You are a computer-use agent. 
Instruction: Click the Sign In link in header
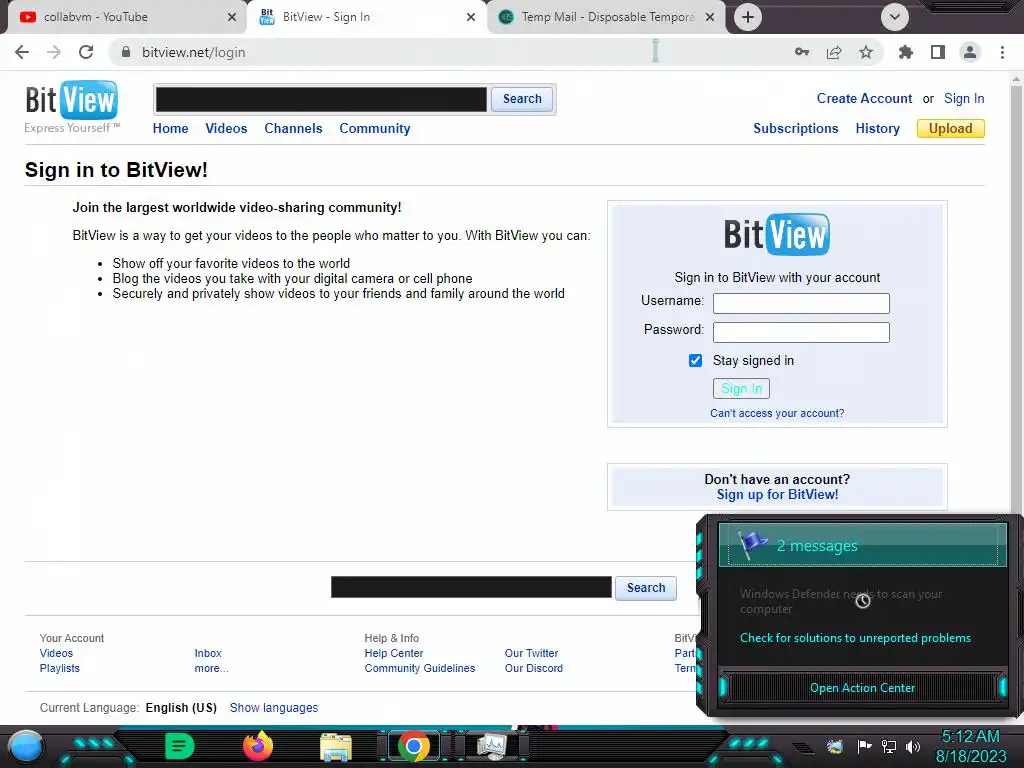click(964, 99)
